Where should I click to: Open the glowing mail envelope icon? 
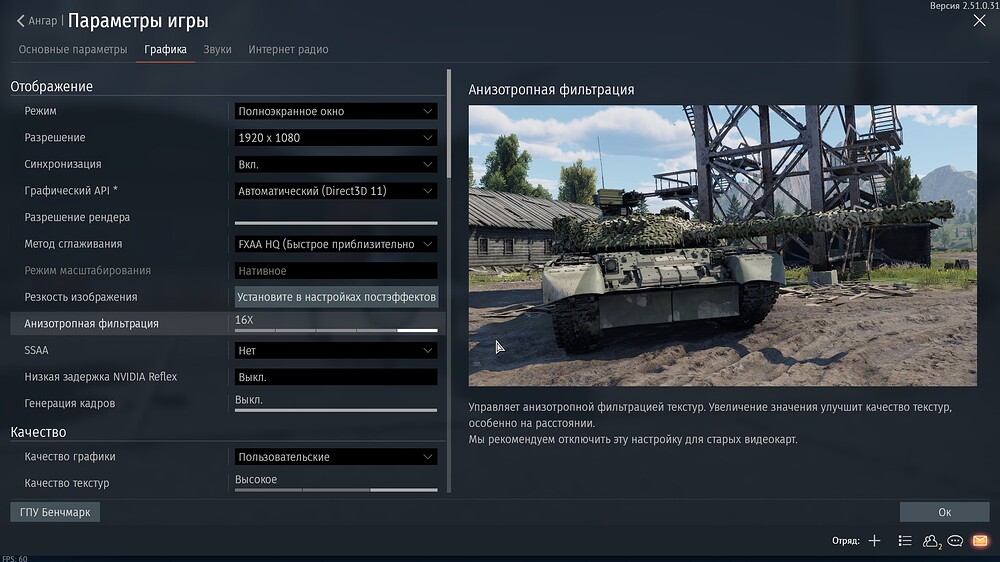pos(980,541)
